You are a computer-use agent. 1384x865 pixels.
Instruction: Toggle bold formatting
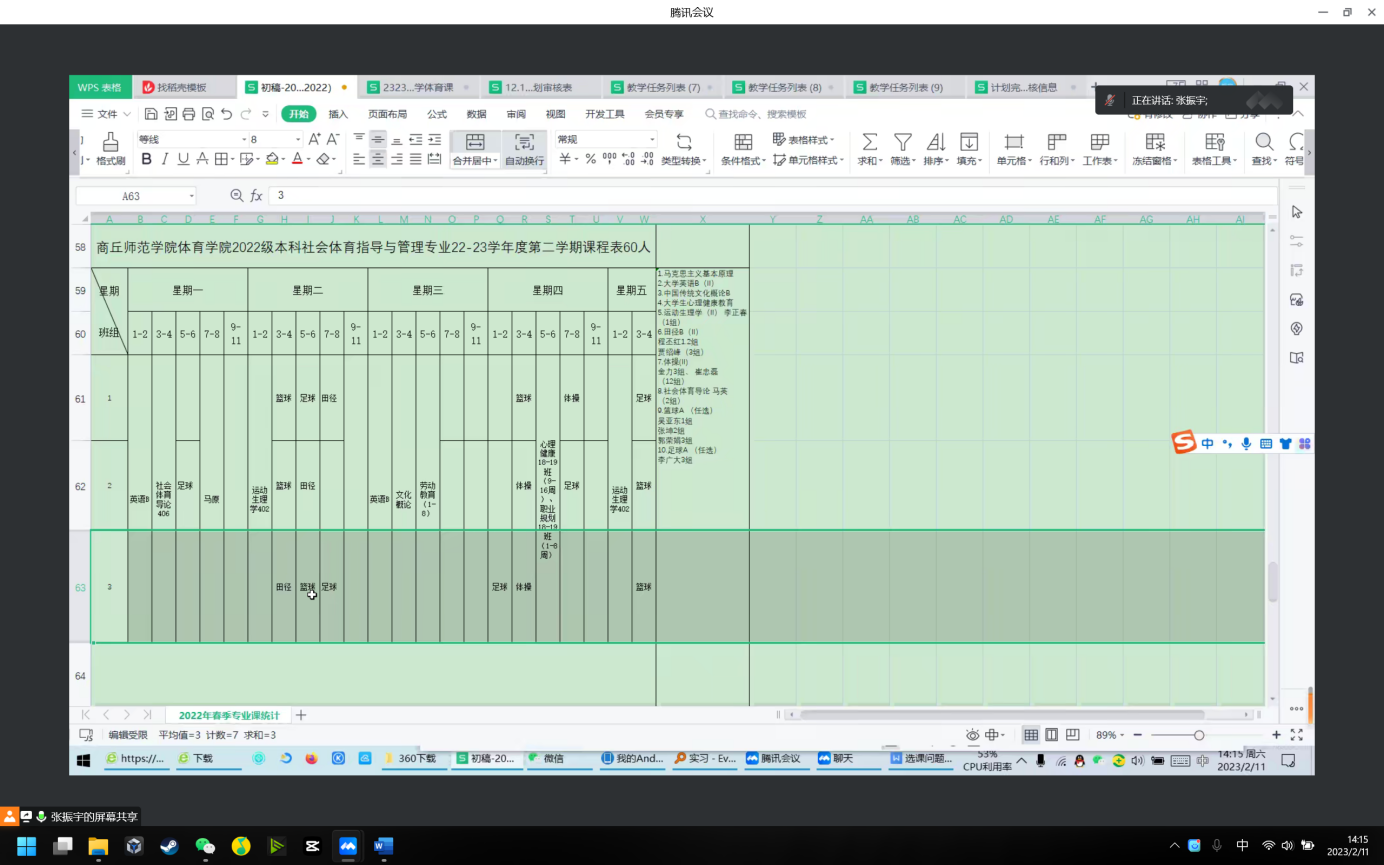(147, 159)
